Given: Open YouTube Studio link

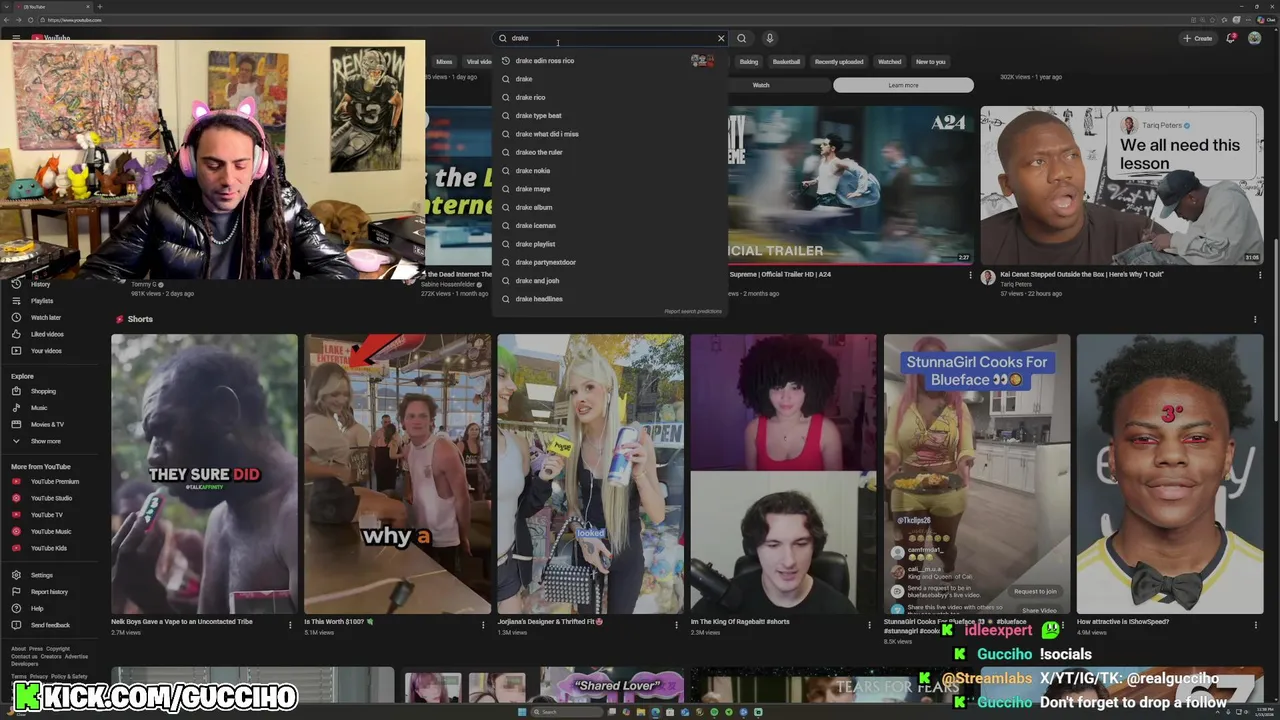Looking at the screenshot, I should 51,498.
